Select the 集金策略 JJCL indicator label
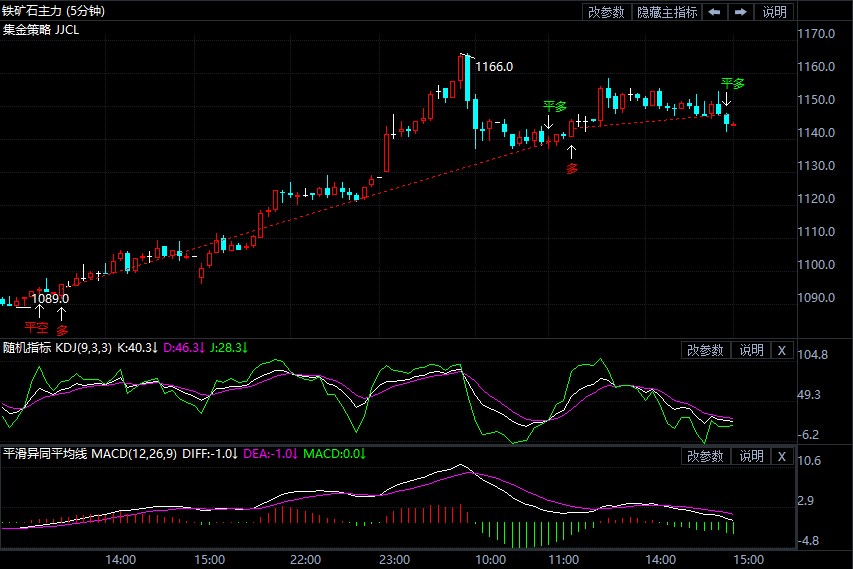The image size is (853, 569). pyautogui.click(x=41, y=30)
